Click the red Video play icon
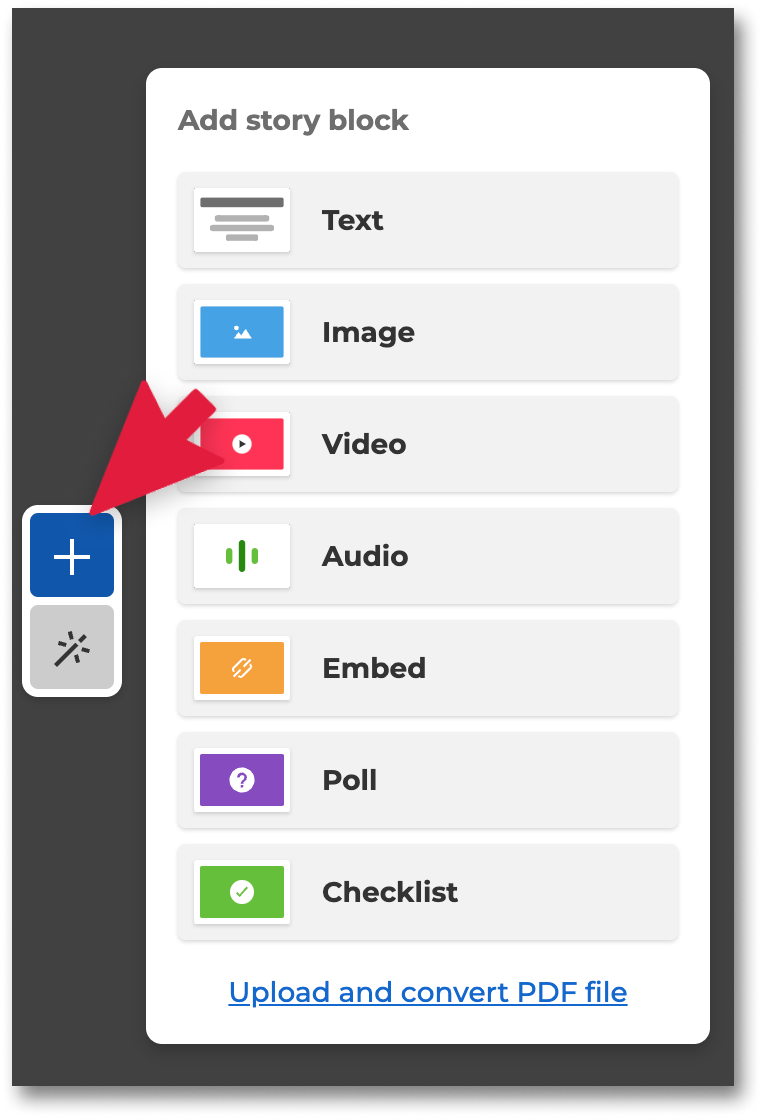This screenshot has height=1118, width=762. coord(242,443)
